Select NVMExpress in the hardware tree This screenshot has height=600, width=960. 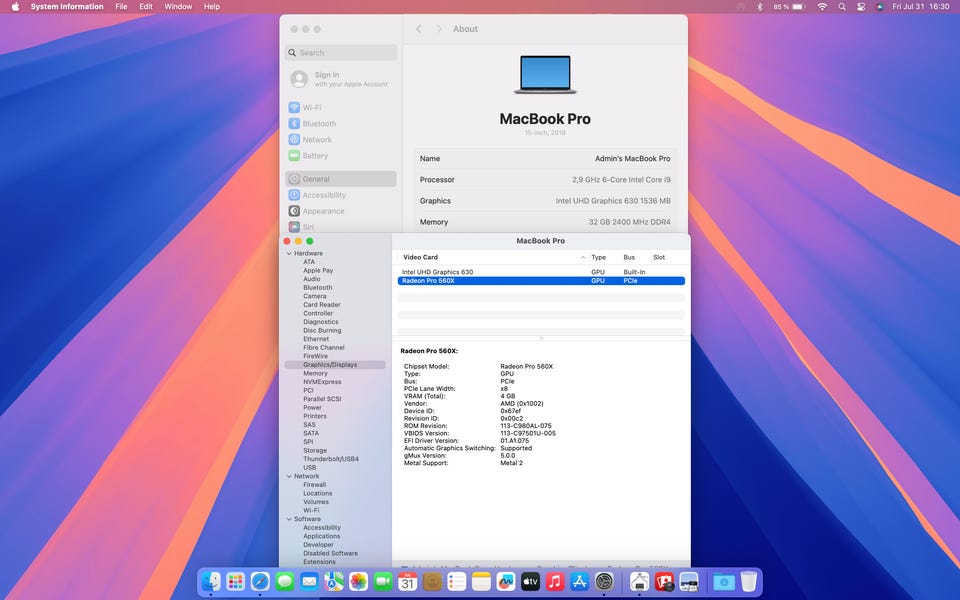point(322,382)
